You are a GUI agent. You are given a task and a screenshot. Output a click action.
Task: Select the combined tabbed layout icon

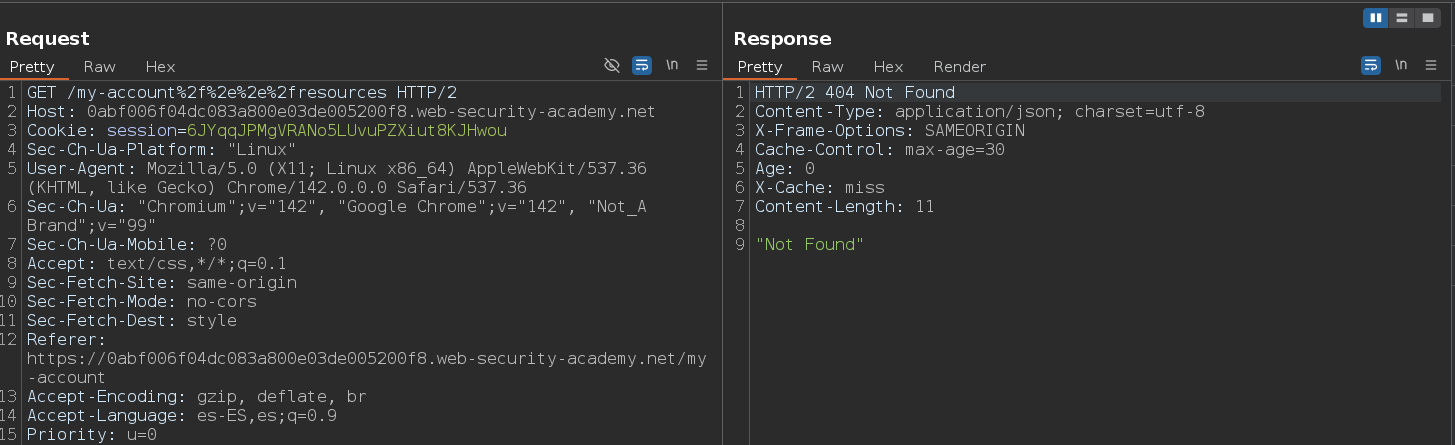(1427, 18)
